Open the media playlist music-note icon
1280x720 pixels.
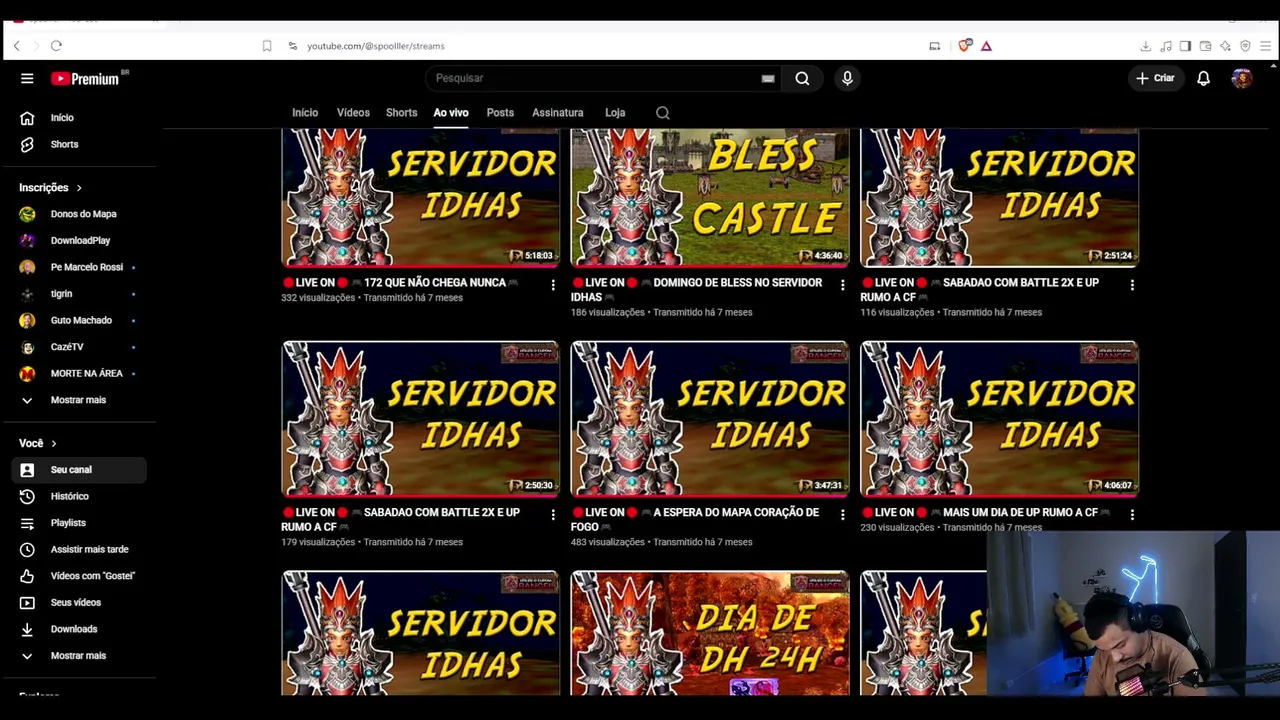click(x=1165, y=46)
